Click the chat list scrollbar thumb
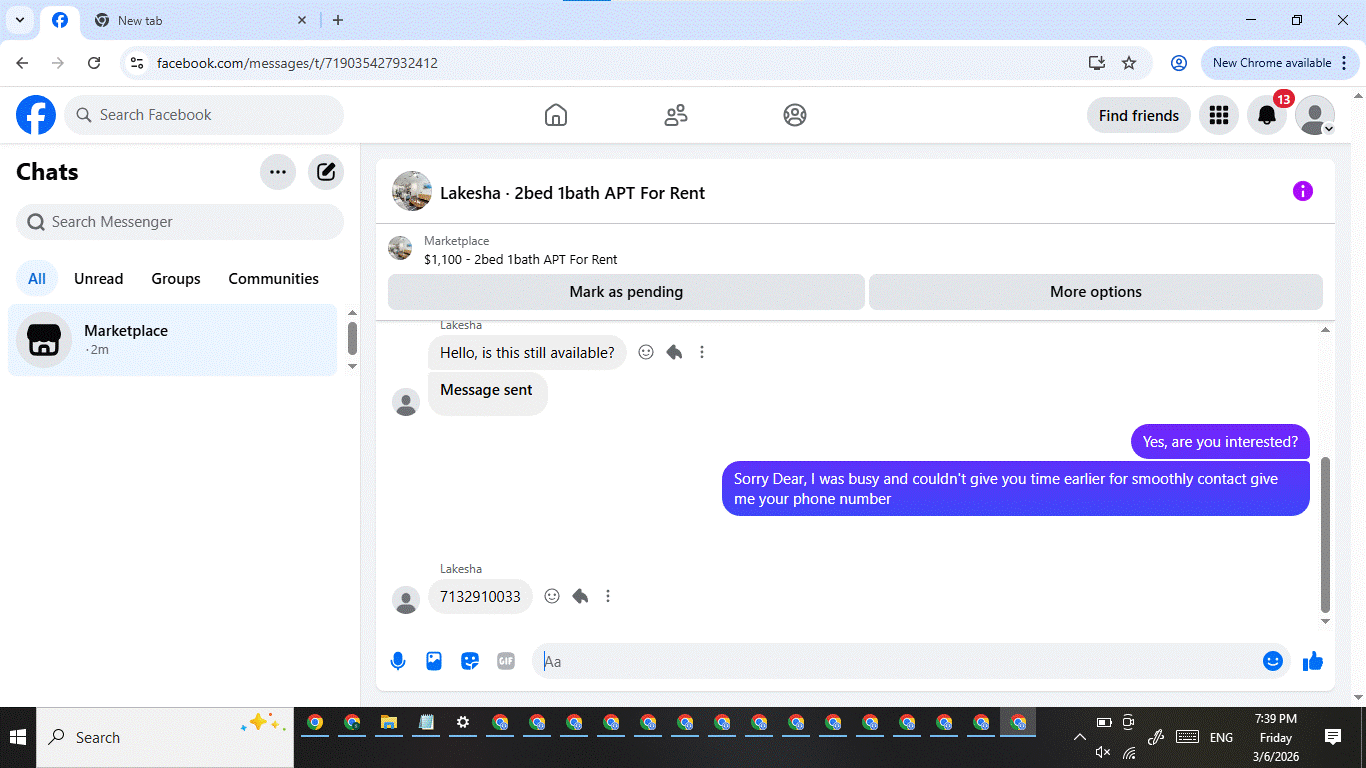This screenshot has width=1366, height=768. (x=352, y=338)
